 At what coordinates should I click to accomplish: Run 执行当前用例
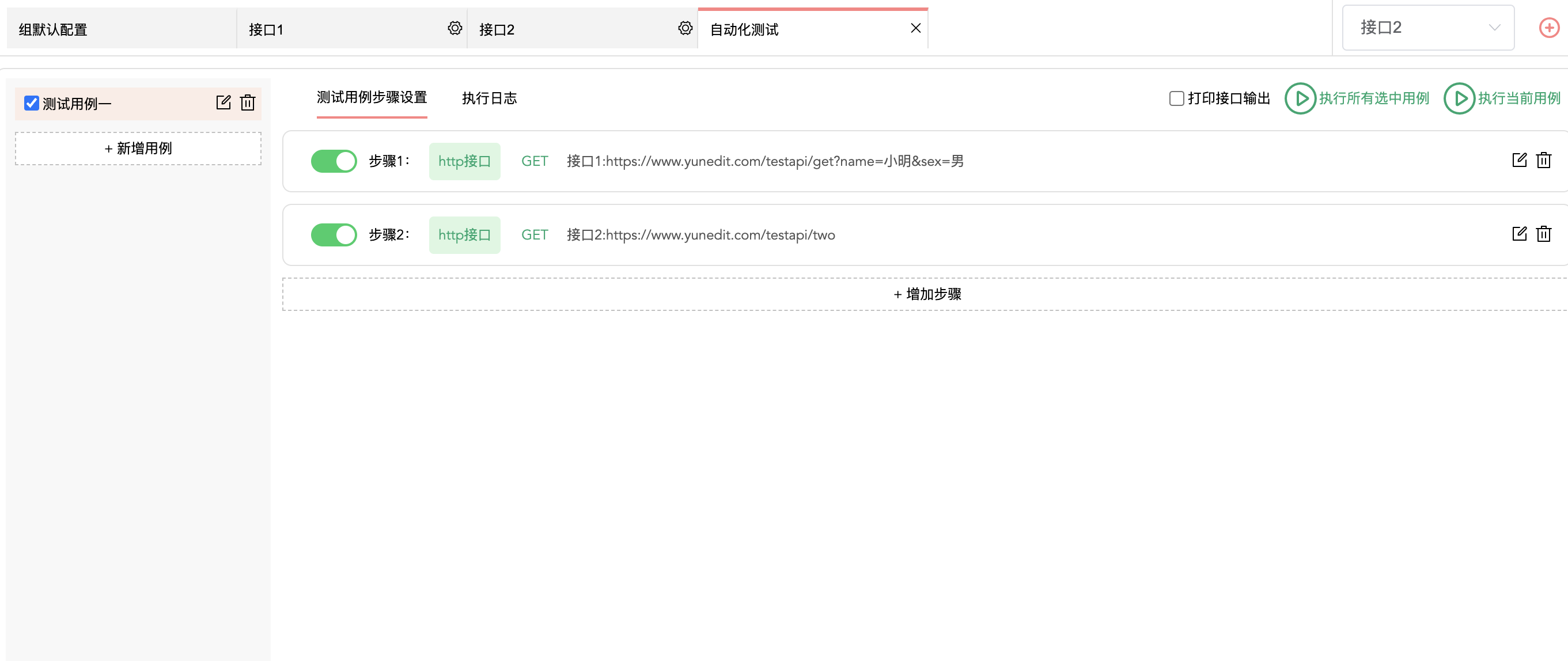1502,98
